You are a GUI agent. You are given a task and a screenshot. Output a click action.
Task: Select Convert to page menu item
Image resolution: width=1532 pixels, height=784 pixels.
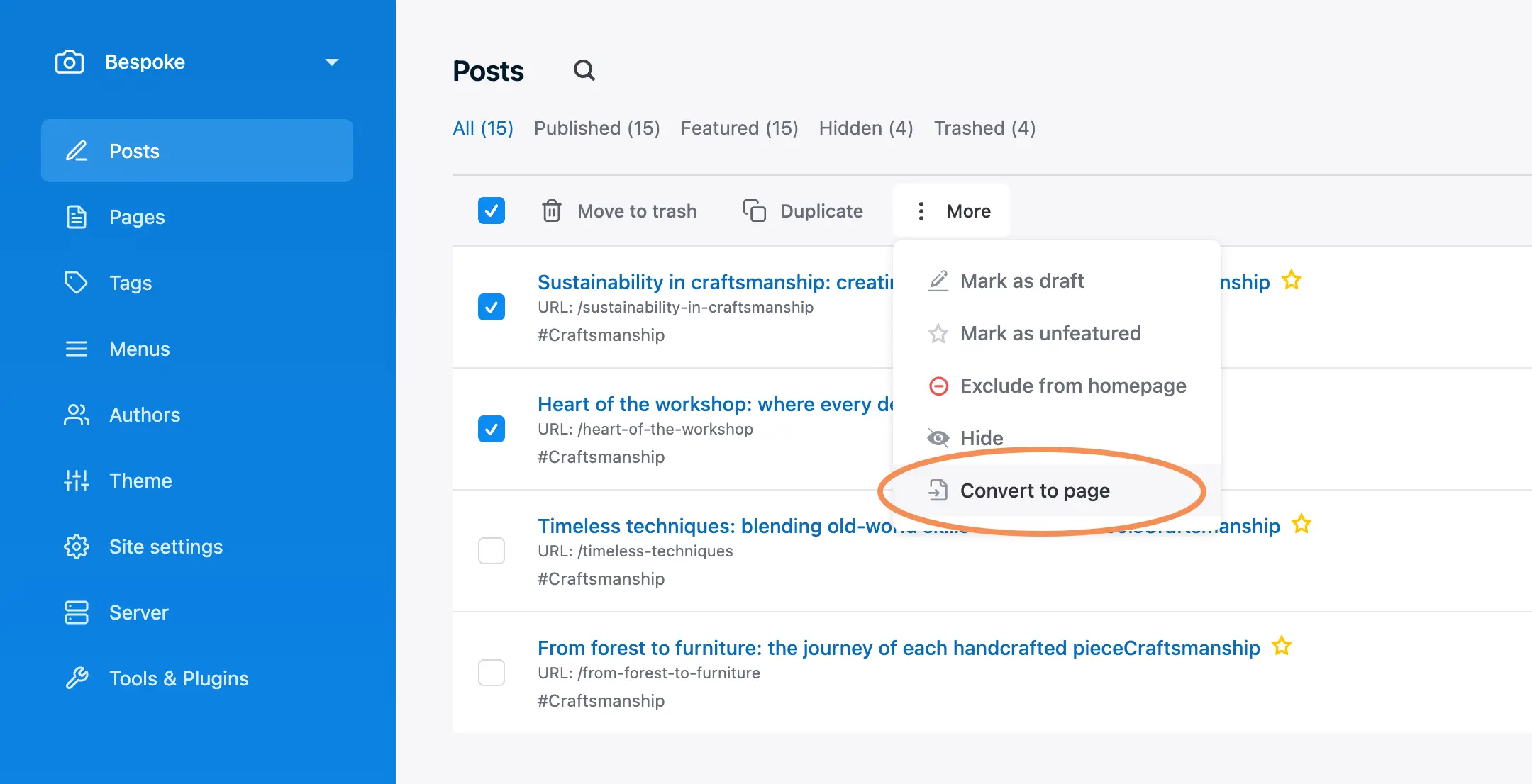click(1035, 490)
